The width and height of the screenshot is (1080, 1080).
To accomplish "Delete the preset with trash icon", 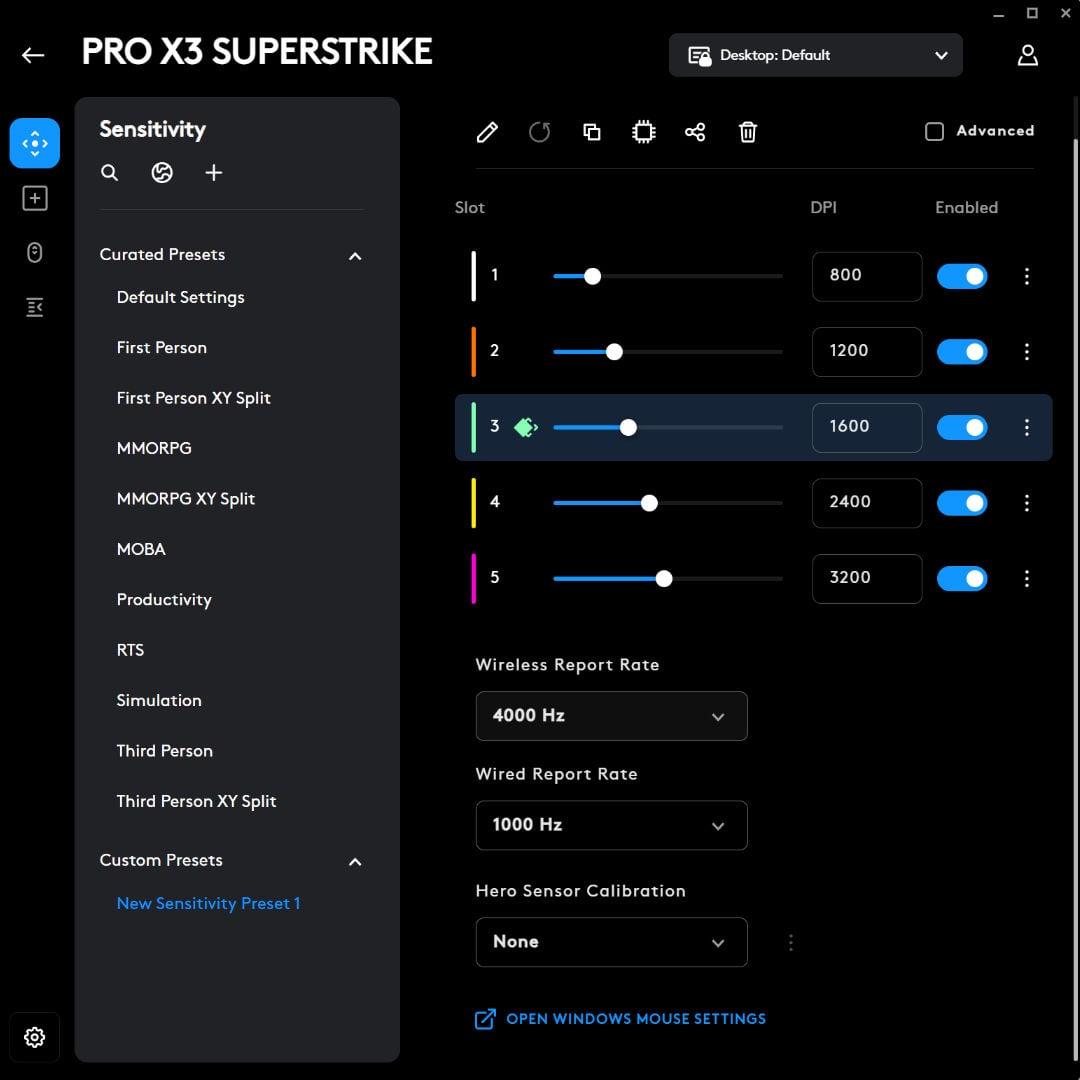I will [x=747, y=132].
